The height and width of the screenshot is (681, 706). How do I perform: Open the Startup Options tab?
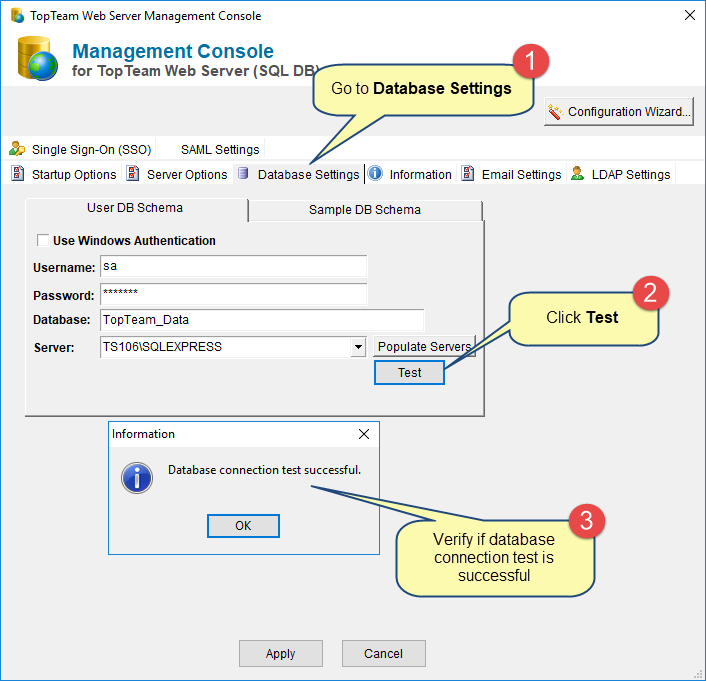(x=63, y=174)
